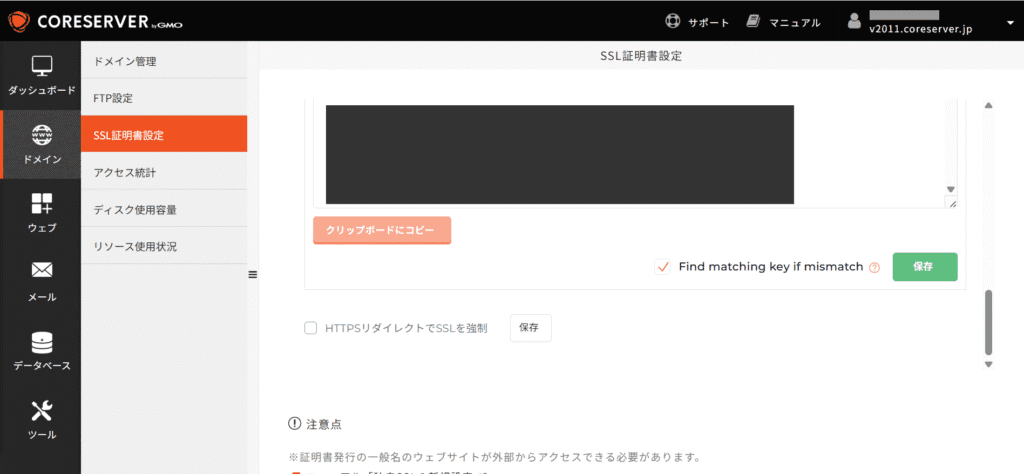1024x474 pixels.
Task: Click the マニュアル link
Action: [794, 23]
